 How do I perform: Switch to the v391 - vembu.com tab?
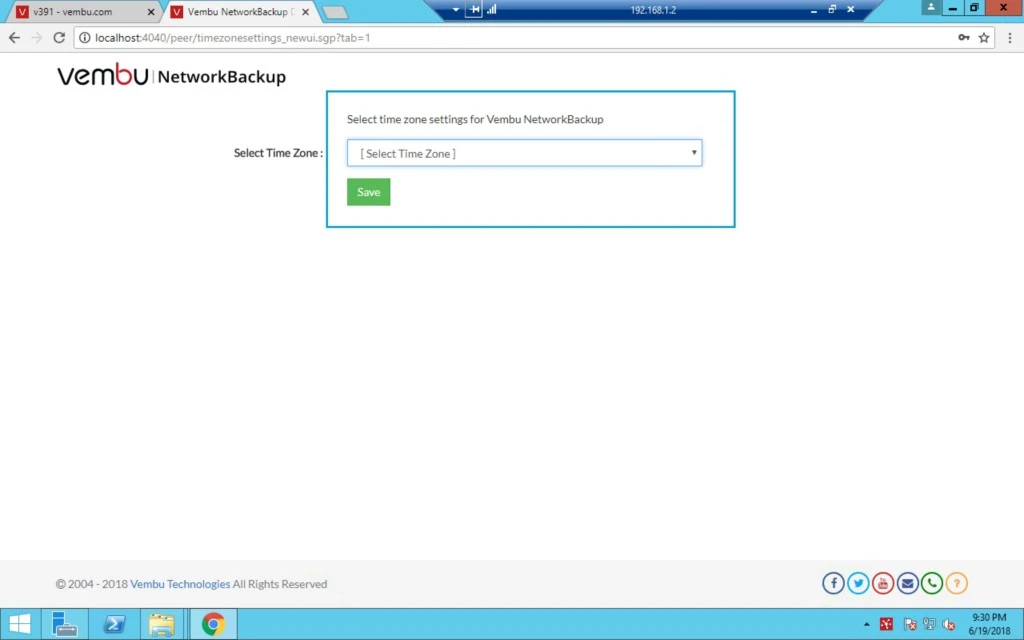pyautogui.click(x=82, y=12)
